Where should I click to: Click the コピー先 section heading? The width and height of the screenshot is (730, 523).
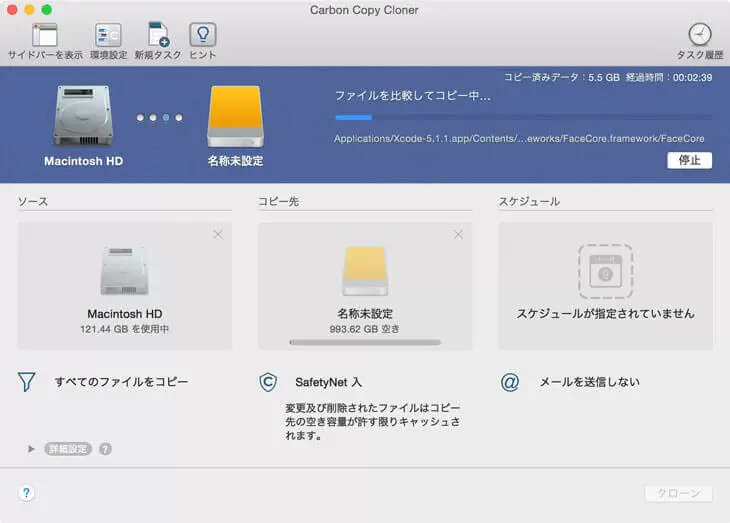tap(278, 201)
